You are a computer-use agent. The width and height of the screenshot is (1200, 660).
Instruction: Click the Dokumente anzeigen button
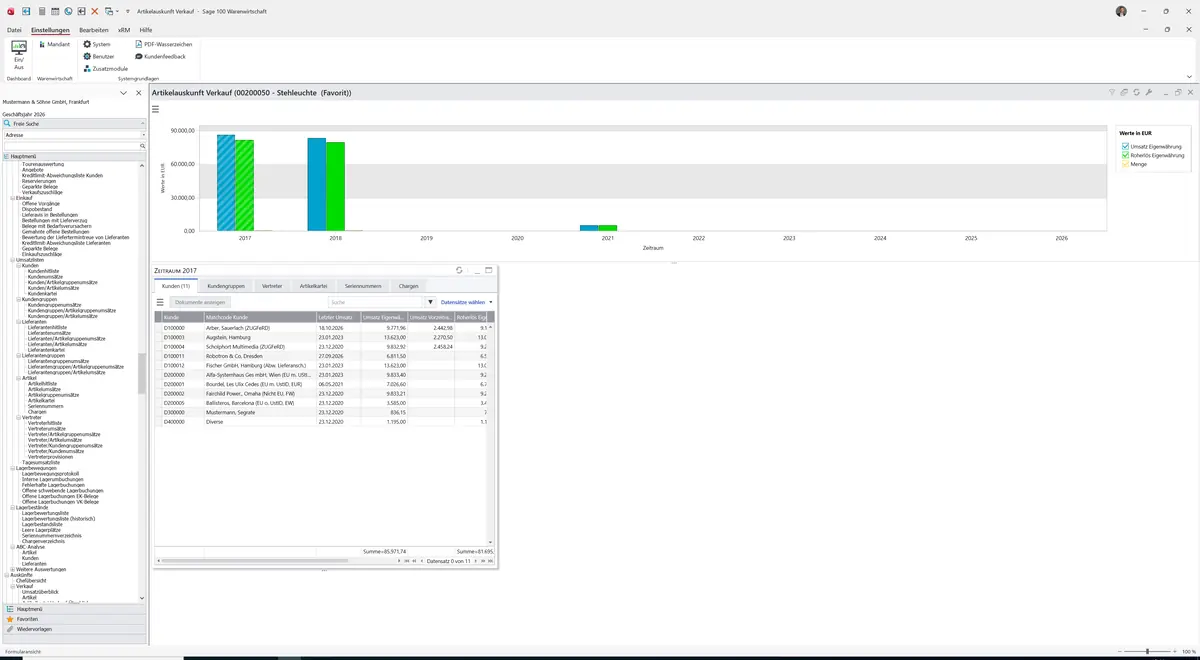201,302
